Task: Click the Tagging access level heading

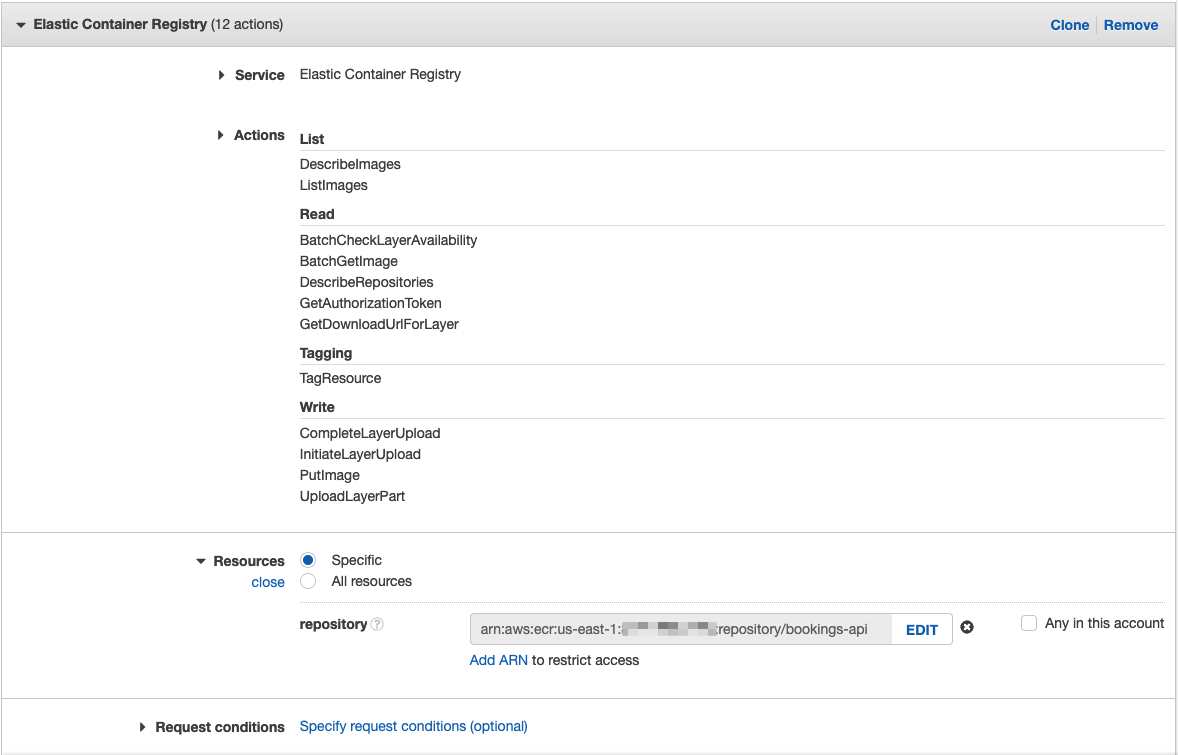Action: 326,353
